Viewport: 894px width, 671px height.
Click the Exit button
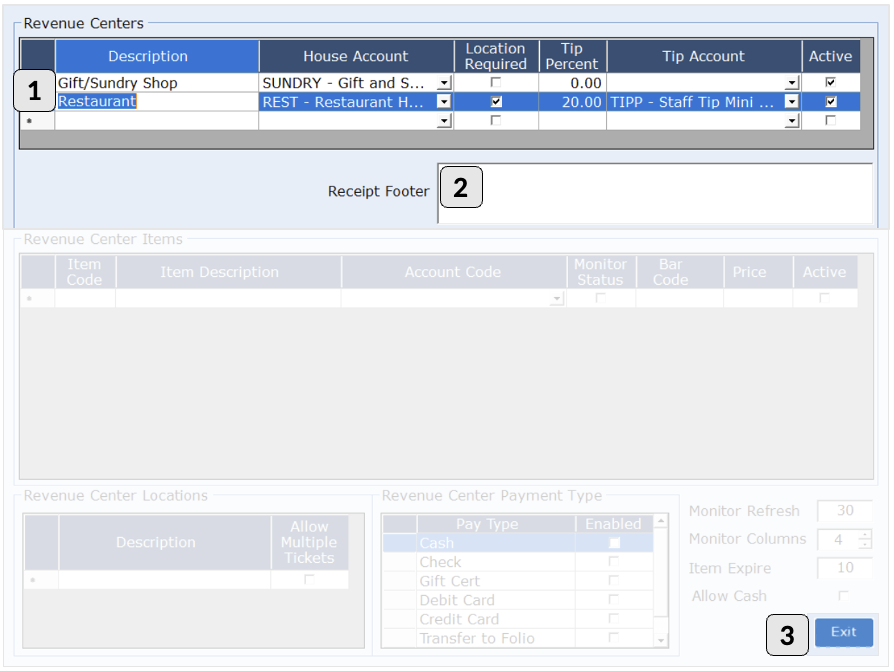click(843, 632)
